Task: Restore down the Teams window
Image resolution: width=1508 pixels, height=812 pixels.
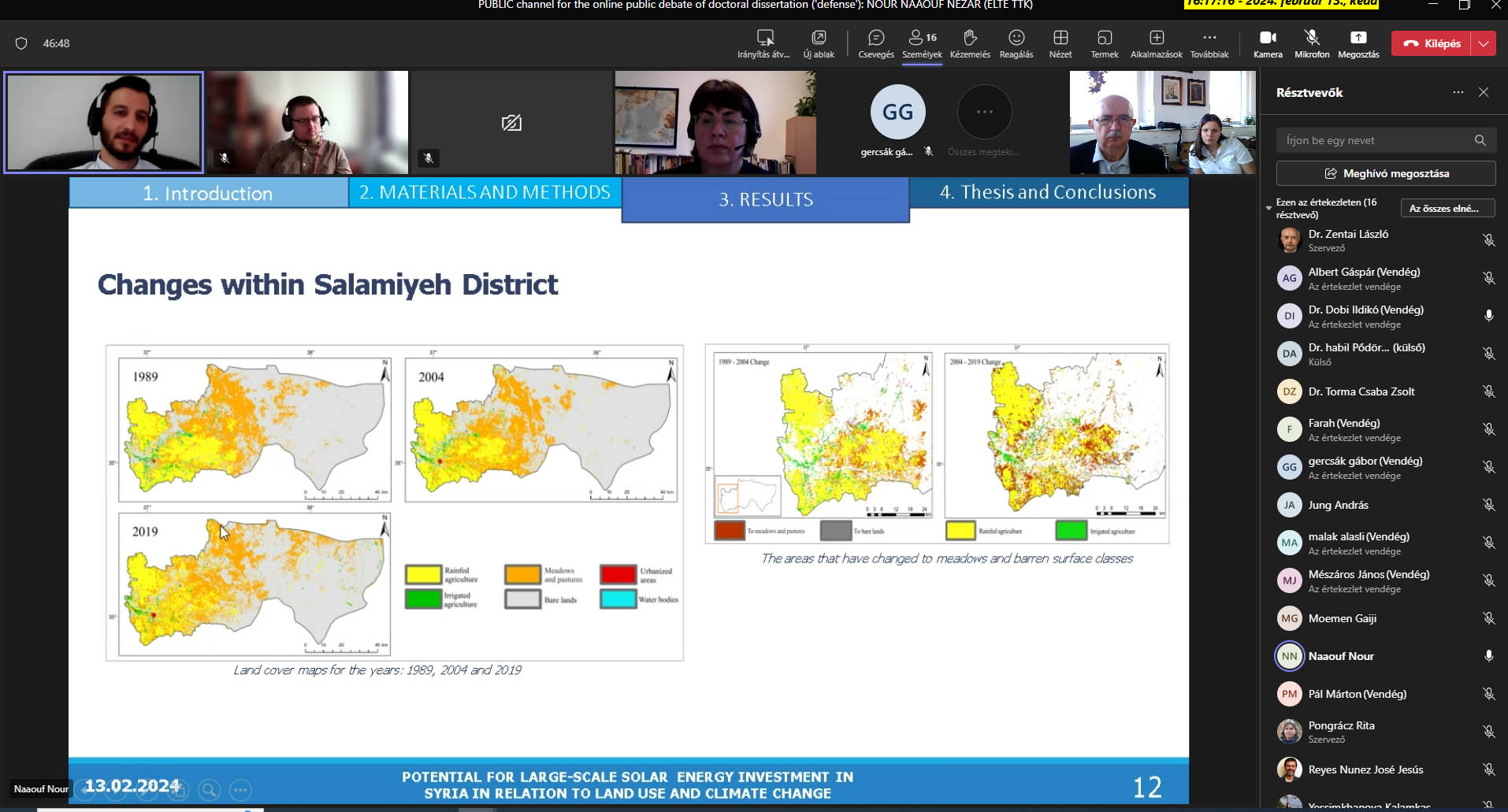Action: pyautogui.click(x=1464, y=5)
